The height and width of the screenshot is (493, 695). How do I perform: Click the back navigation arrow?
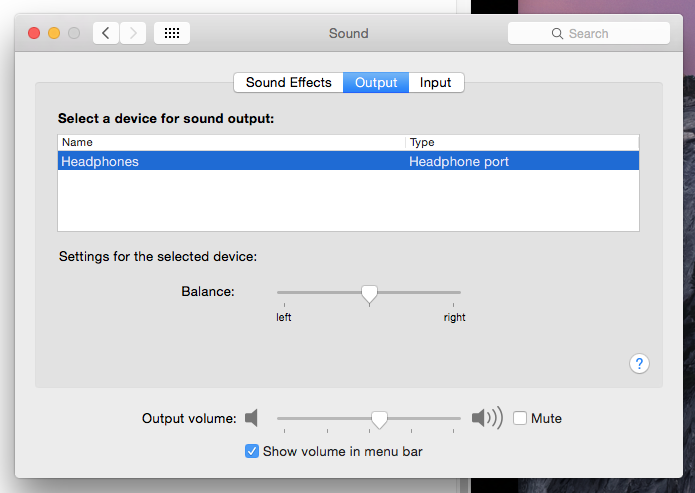pyautogui.click(x=106, y=33)
